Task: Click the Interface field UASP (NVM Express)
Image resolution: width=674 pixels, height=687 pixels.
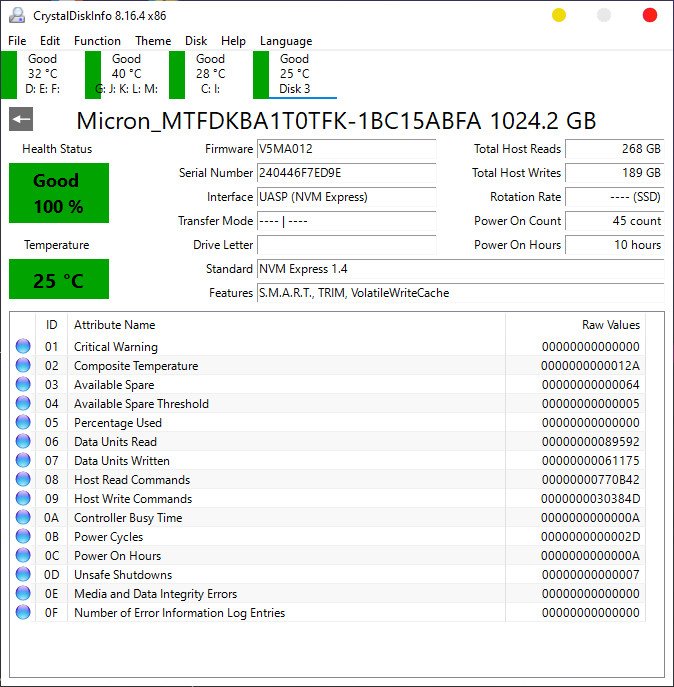Action: [x=346, y=197]
